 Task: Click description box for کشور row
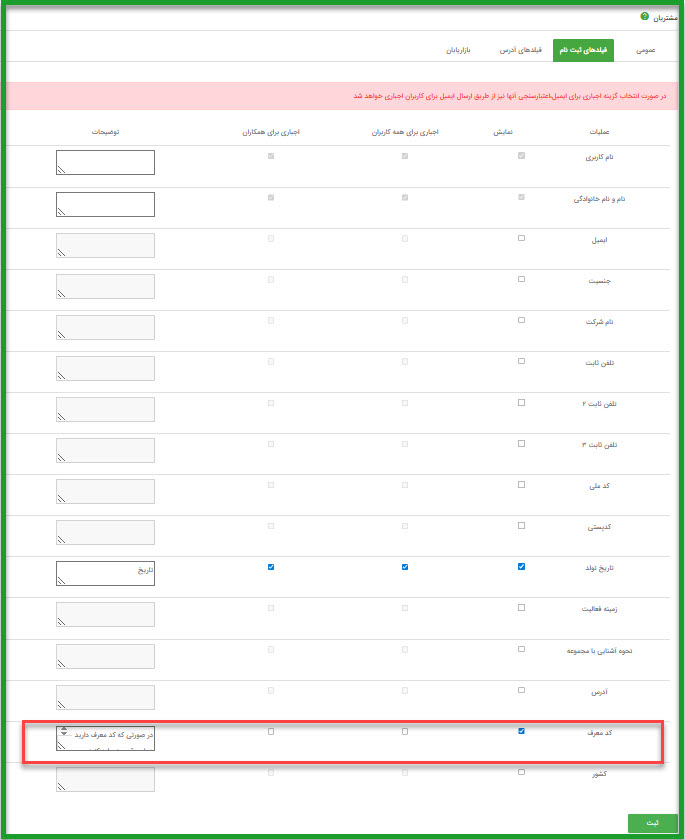(106, 779)
